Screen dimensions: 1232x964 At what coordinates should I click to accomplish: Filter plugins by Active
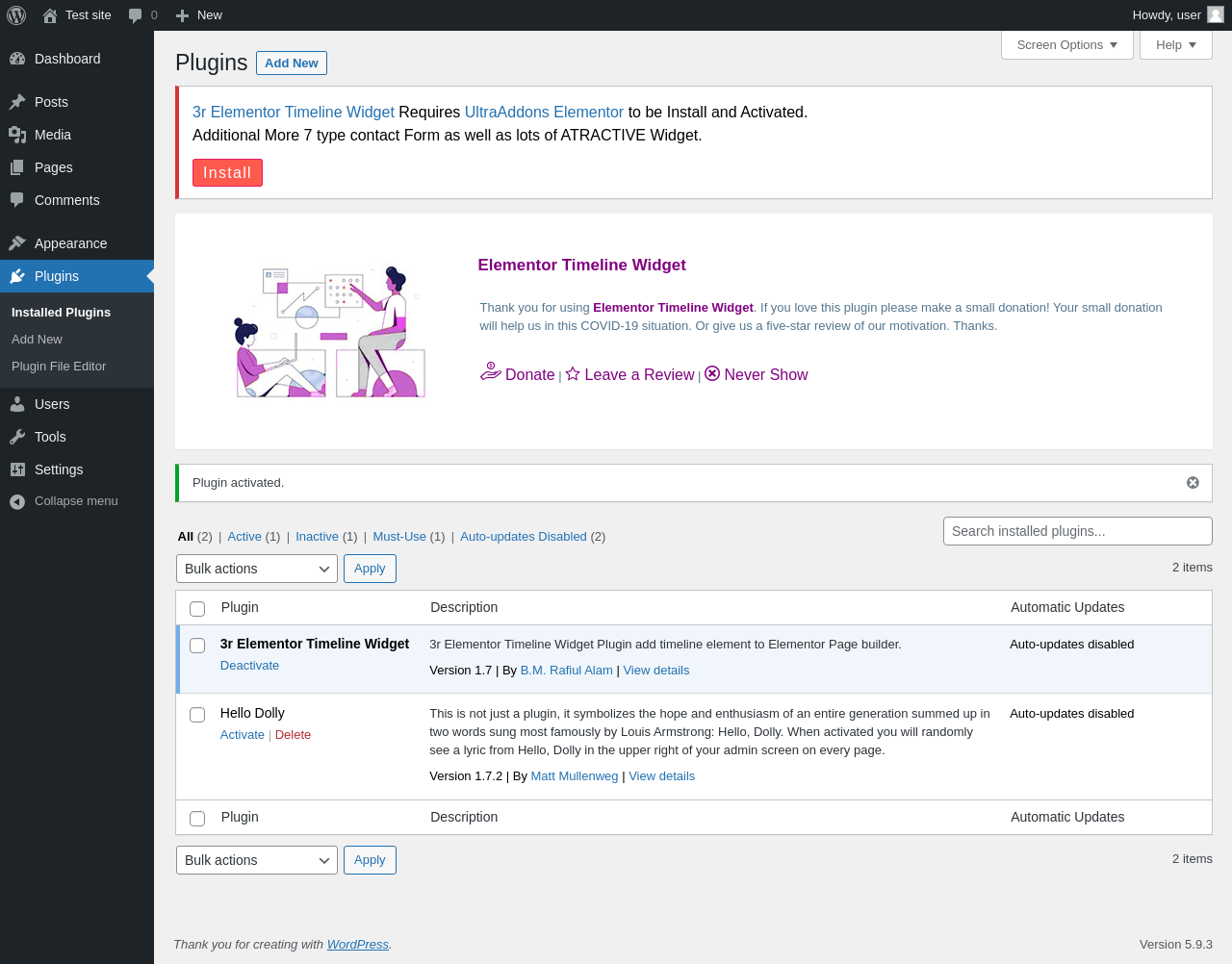click(244, 537)
